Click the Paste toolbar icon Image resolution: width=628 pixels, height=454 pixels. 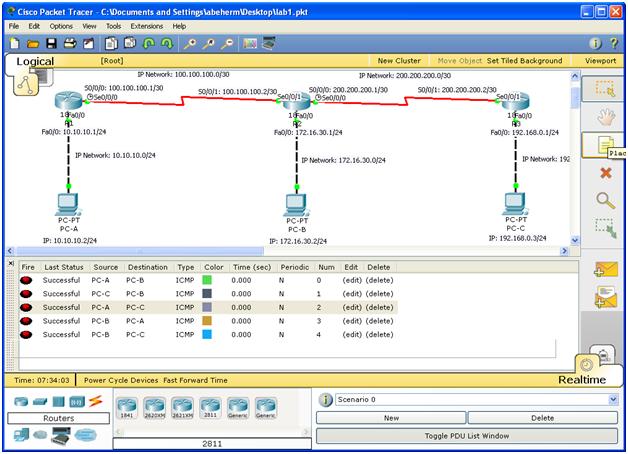point(130,42)
